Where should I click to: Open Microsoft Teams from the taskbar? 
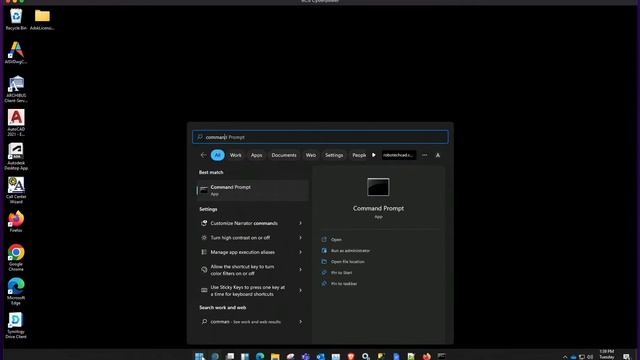coord(305,356)
